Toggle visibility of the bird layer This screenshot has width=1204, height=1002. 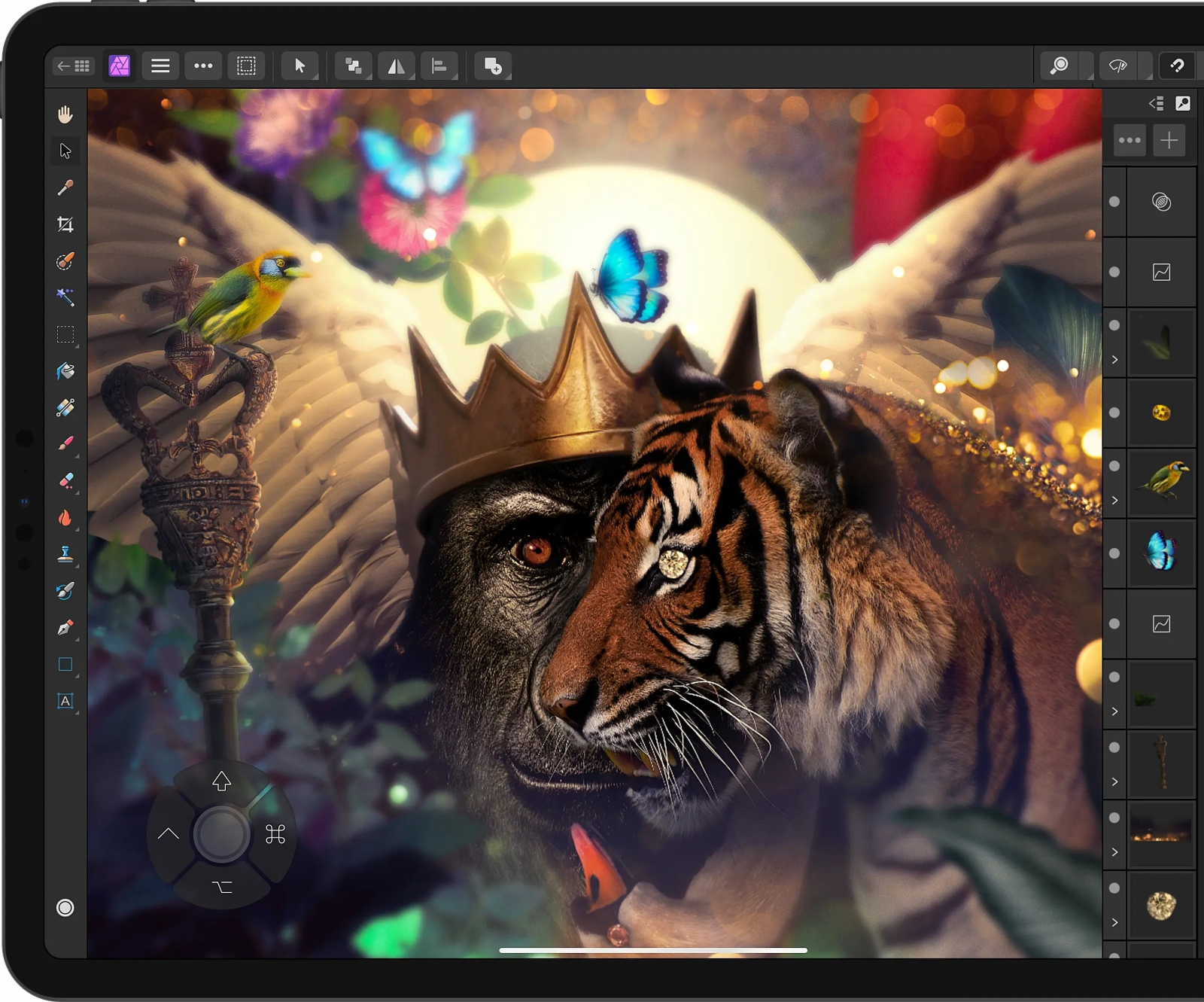point(1114,466)
